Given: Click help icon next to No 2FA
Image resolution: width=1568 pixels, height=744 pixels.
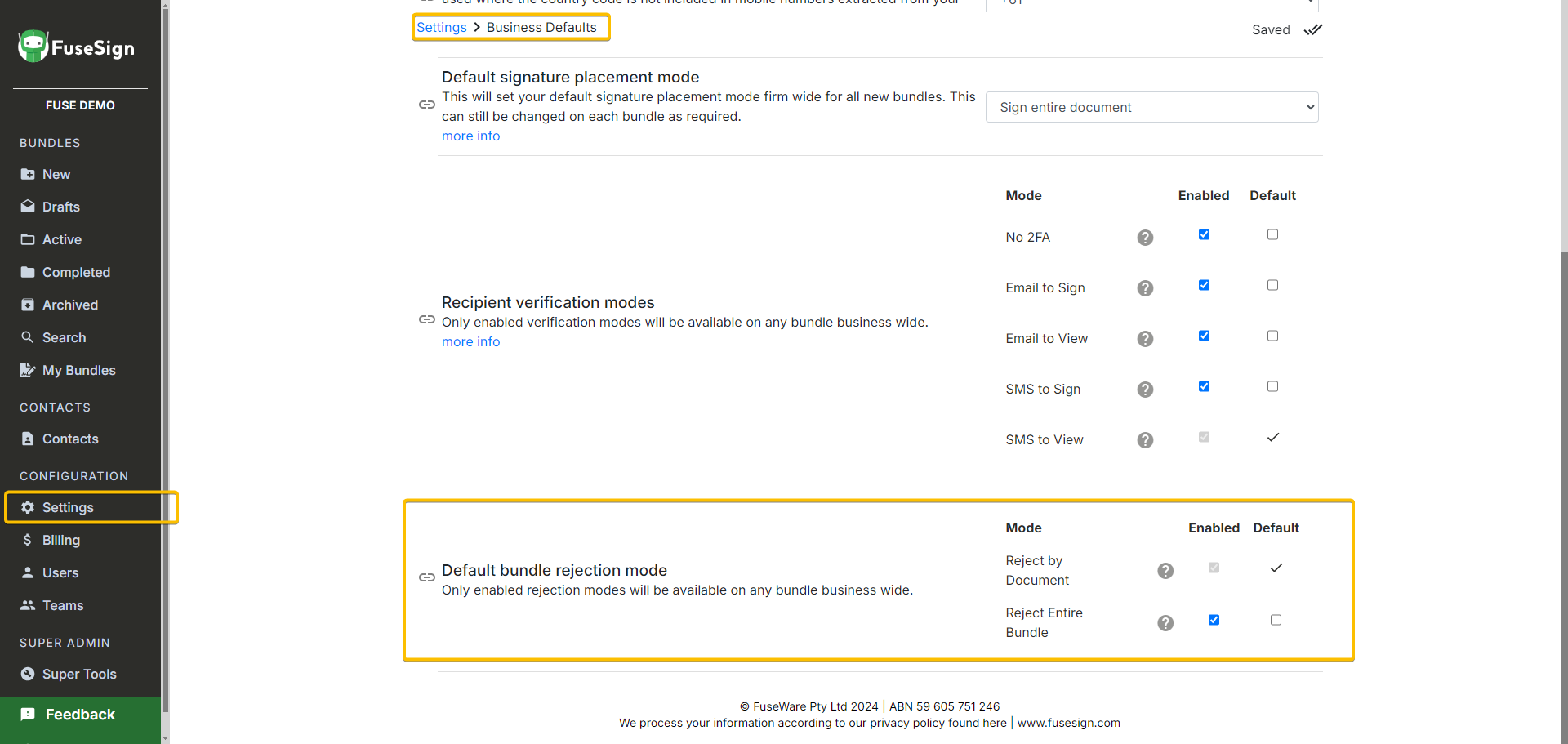Looking at the screenshot, I should [1145, 238].
